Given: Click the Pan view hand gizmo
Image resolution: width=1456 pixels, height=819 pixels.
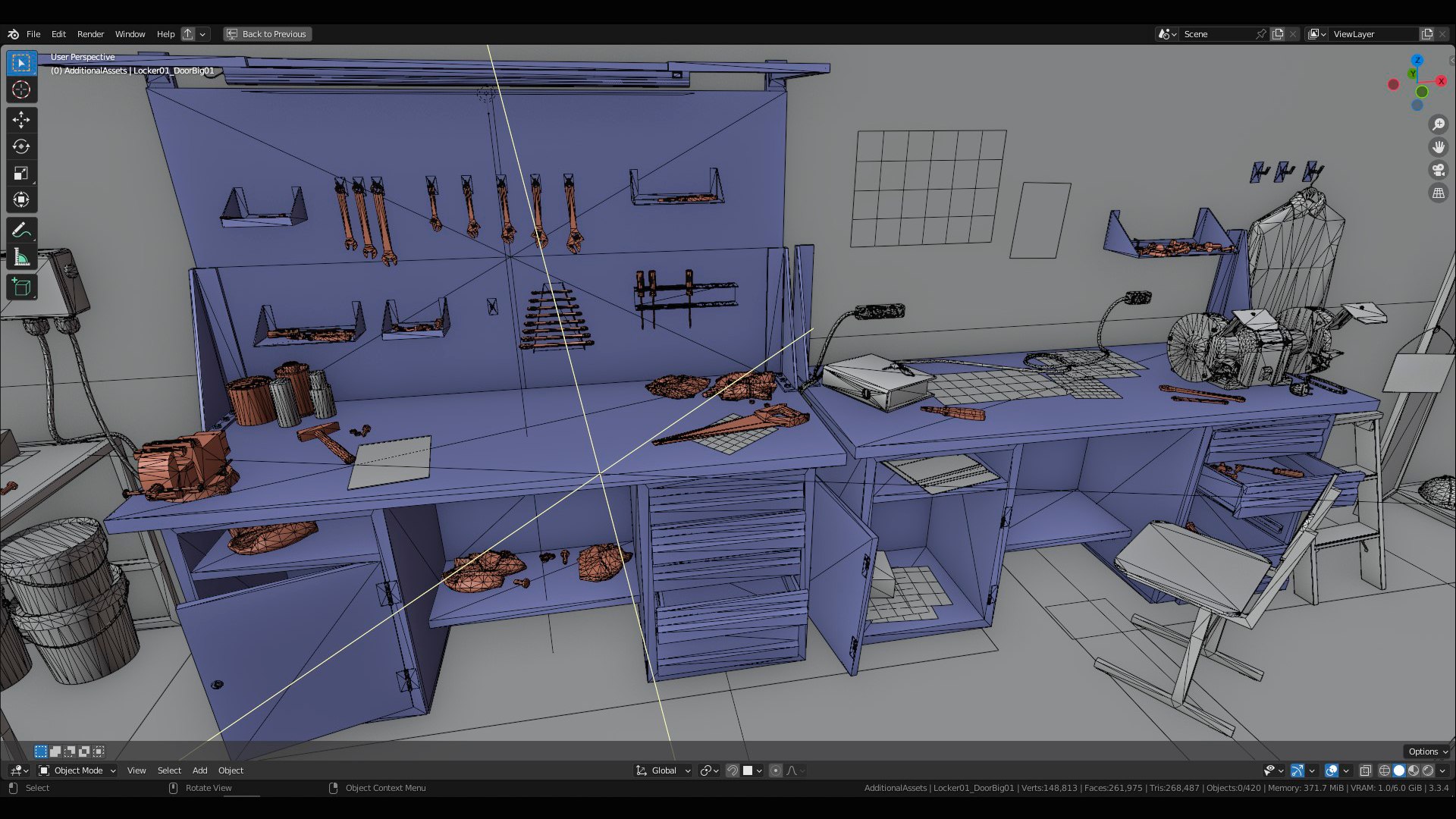Looking at the screenshot, I should coord(1439,147).
